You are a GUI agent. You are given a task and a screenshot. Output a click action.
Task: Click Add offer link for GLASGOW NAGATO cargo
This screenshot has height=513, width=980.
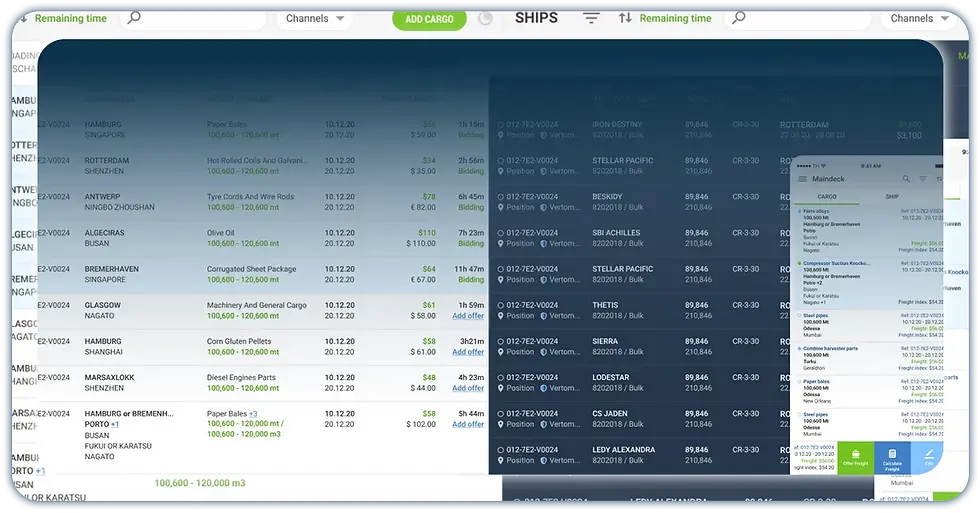pos(468,316)
